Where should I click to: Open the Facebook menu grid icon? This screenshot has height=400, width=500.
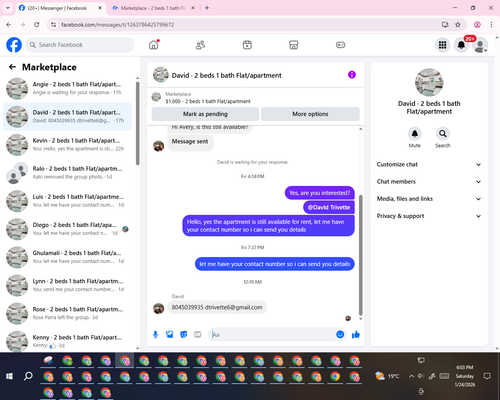coord(442,45)
